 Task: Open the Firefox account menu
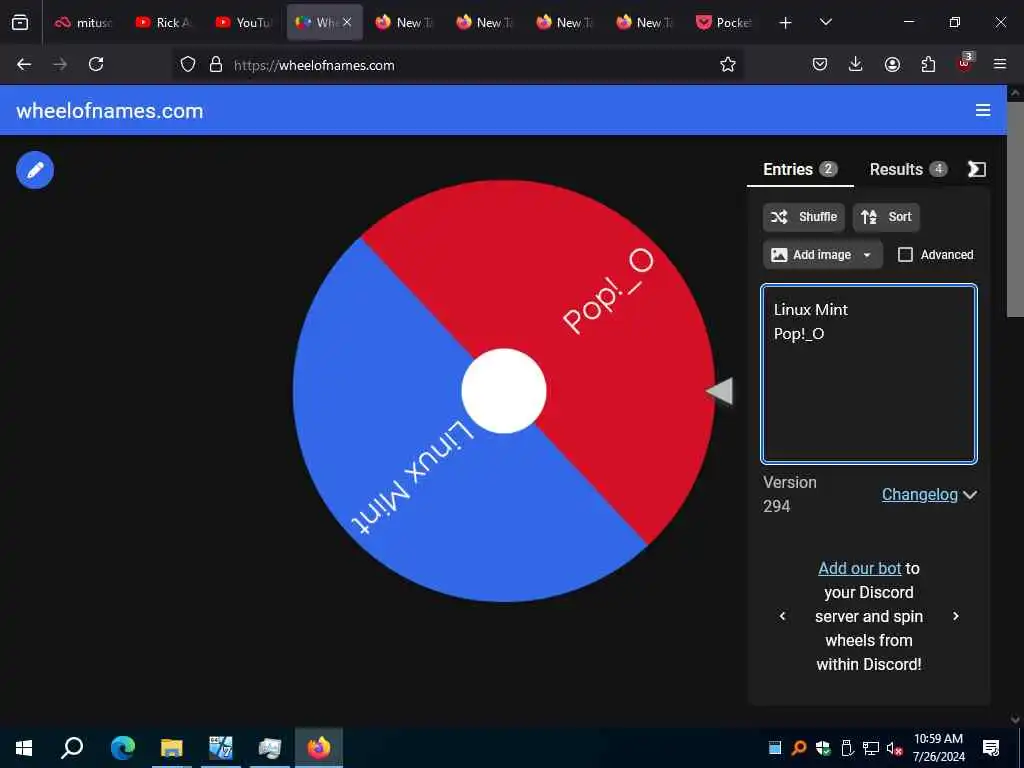(x=892, y=64)
